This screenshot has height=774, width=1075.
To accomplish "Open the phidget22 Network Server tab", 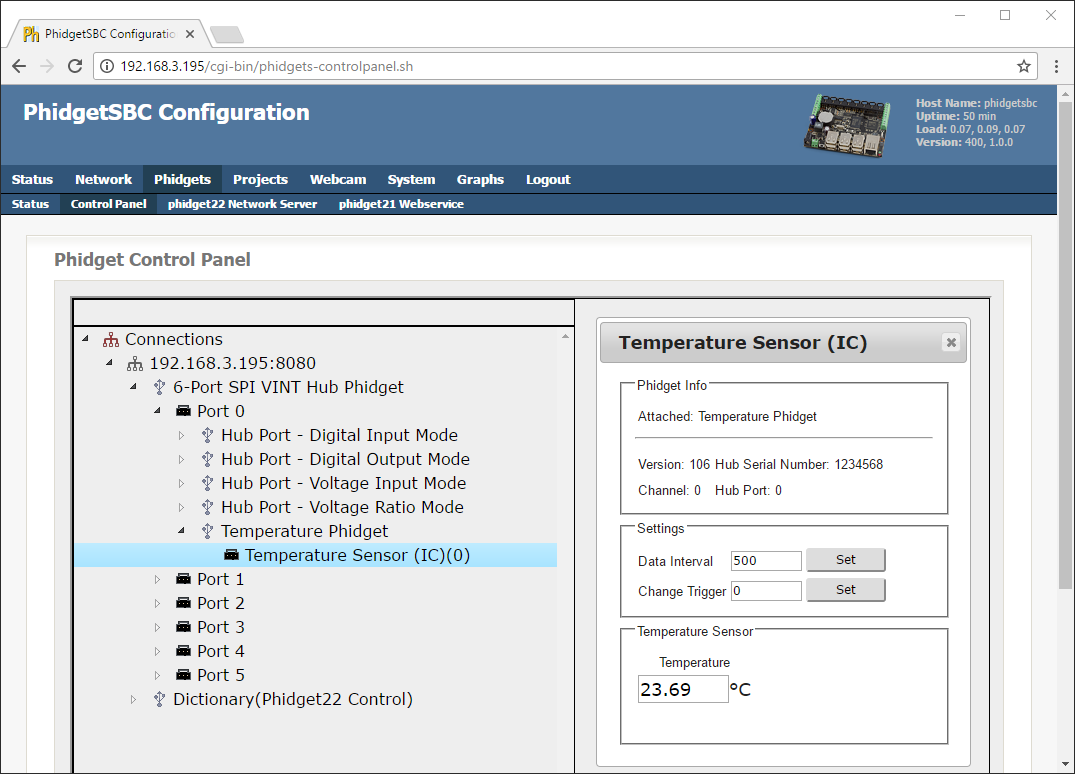I will pyautogui.click(x=243, y=204).
